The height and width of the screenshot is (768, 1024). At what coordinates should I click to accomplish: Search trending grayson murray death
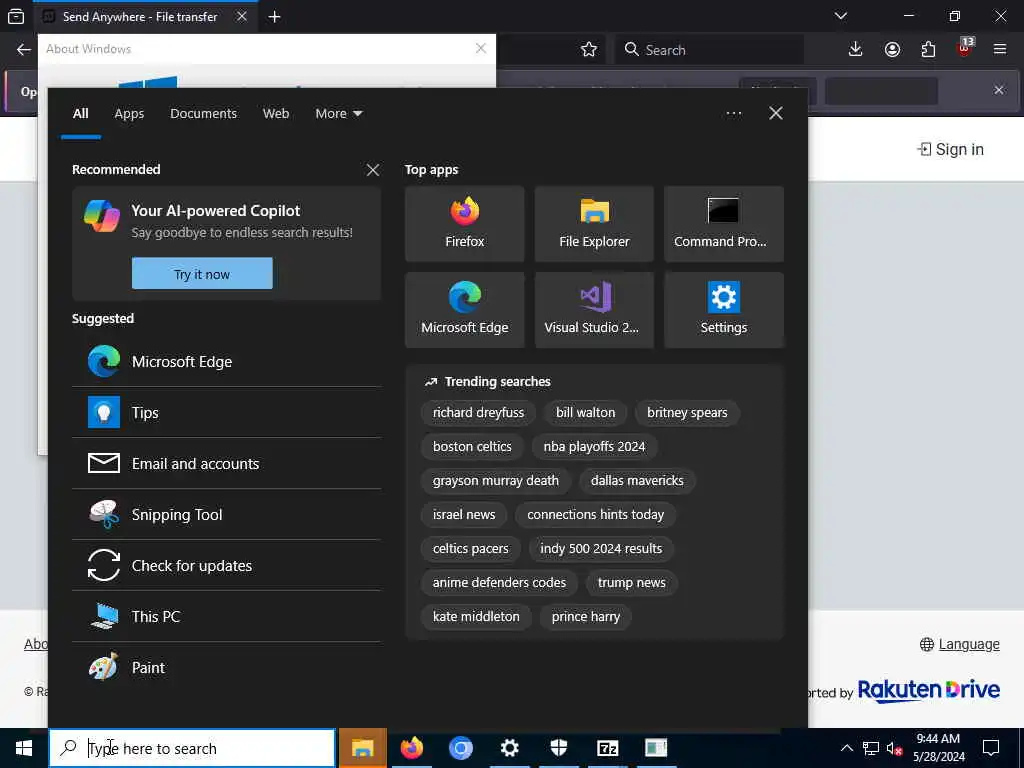point(496,481)
